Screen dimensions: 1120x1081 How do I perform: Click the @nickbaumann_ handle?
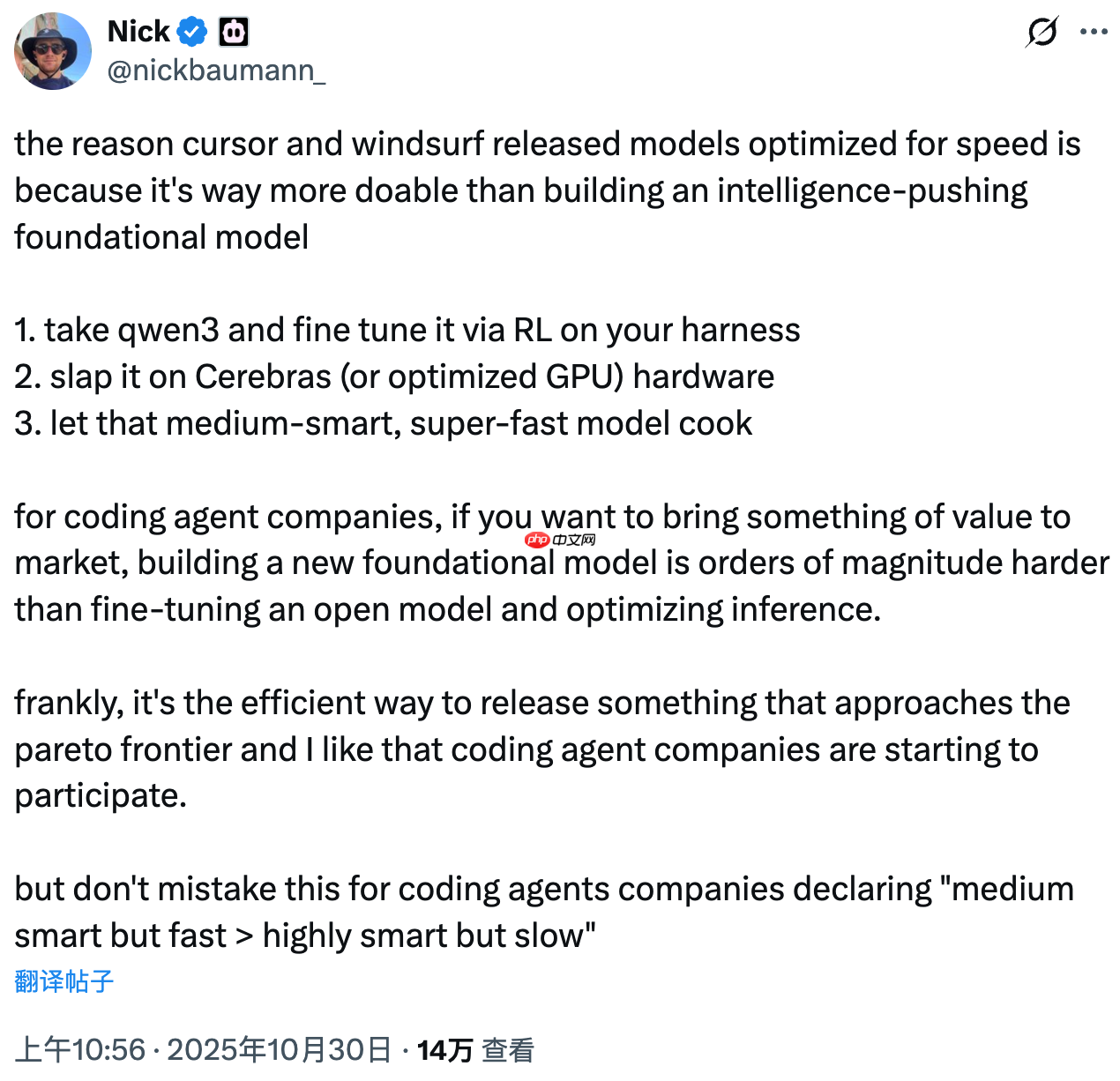click(217, 72)
